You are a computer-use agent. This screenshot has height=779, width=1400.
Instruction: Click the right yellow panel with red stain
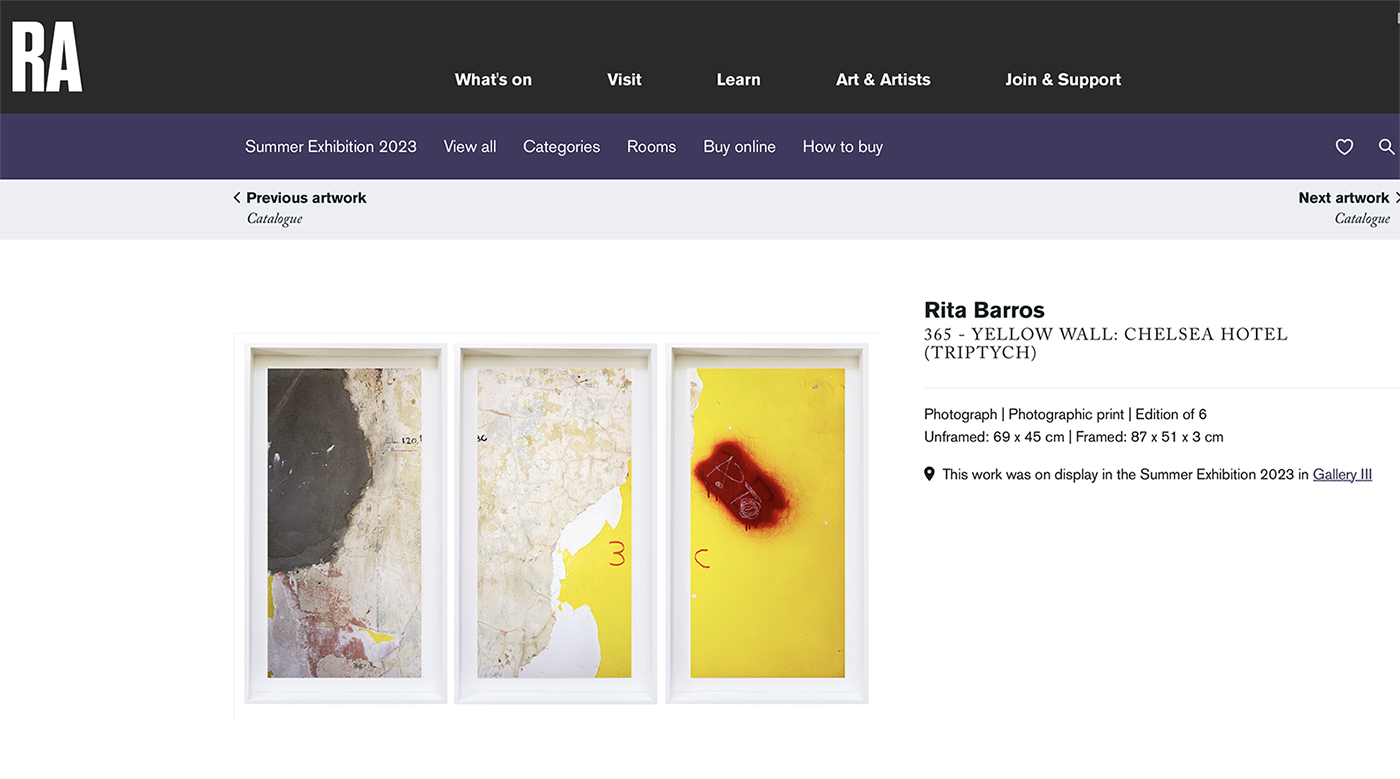point(767,524)
